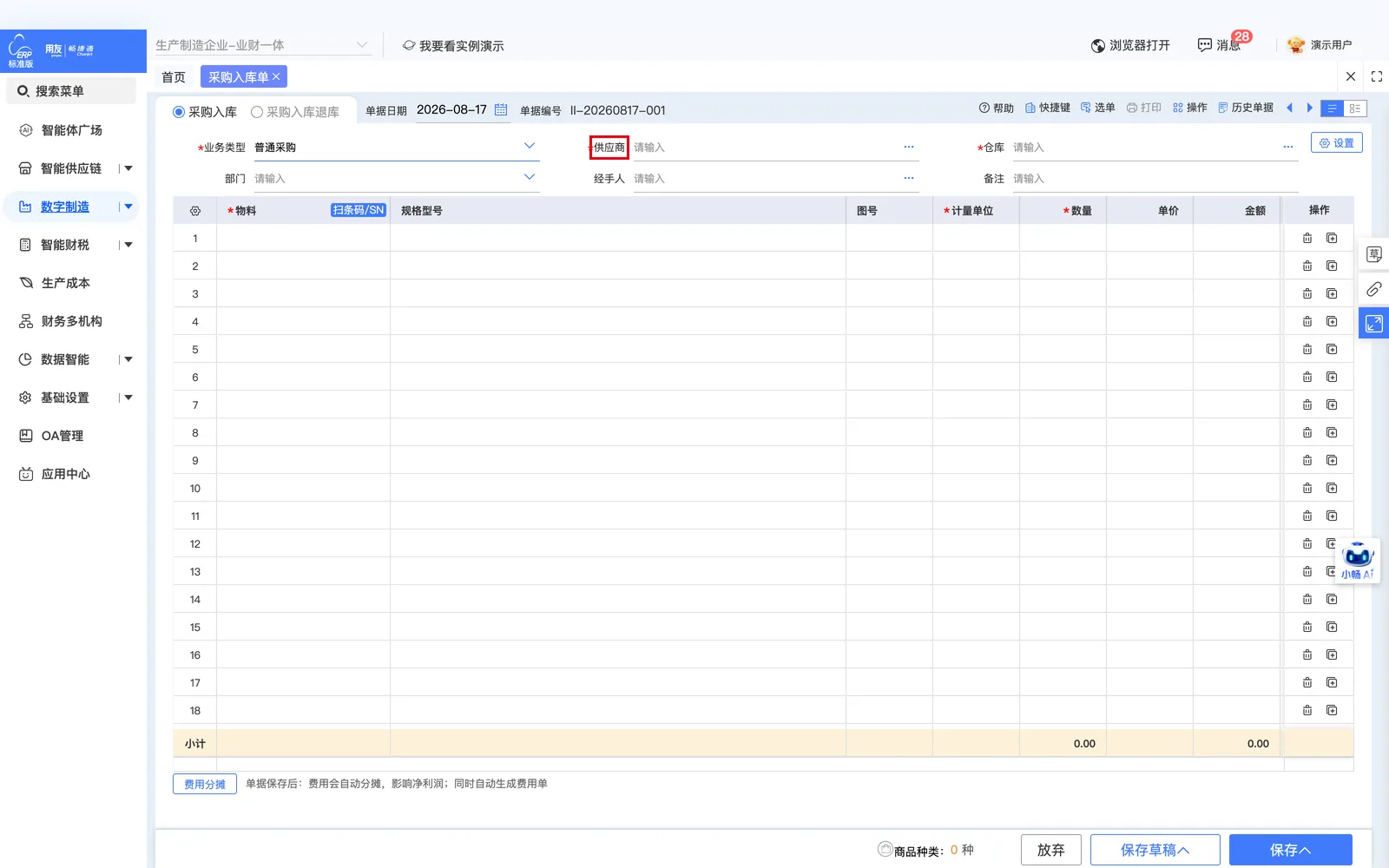This screenshot has width=1389, height=868.
Task: Open the 操作 toolbar menu
Action: click(x=1189, y=108)
